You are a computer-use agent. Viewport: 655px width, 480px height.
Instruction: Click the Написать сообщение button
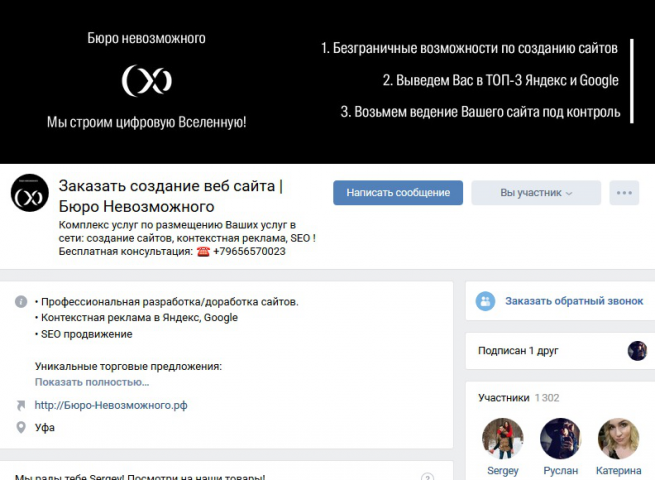(x=398, y=193)
